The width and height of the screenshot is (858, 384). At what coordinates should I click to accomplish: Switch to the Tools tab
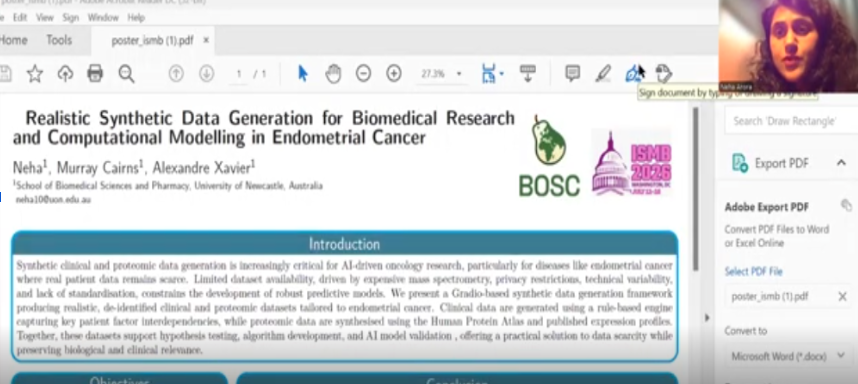pos(59,40)
